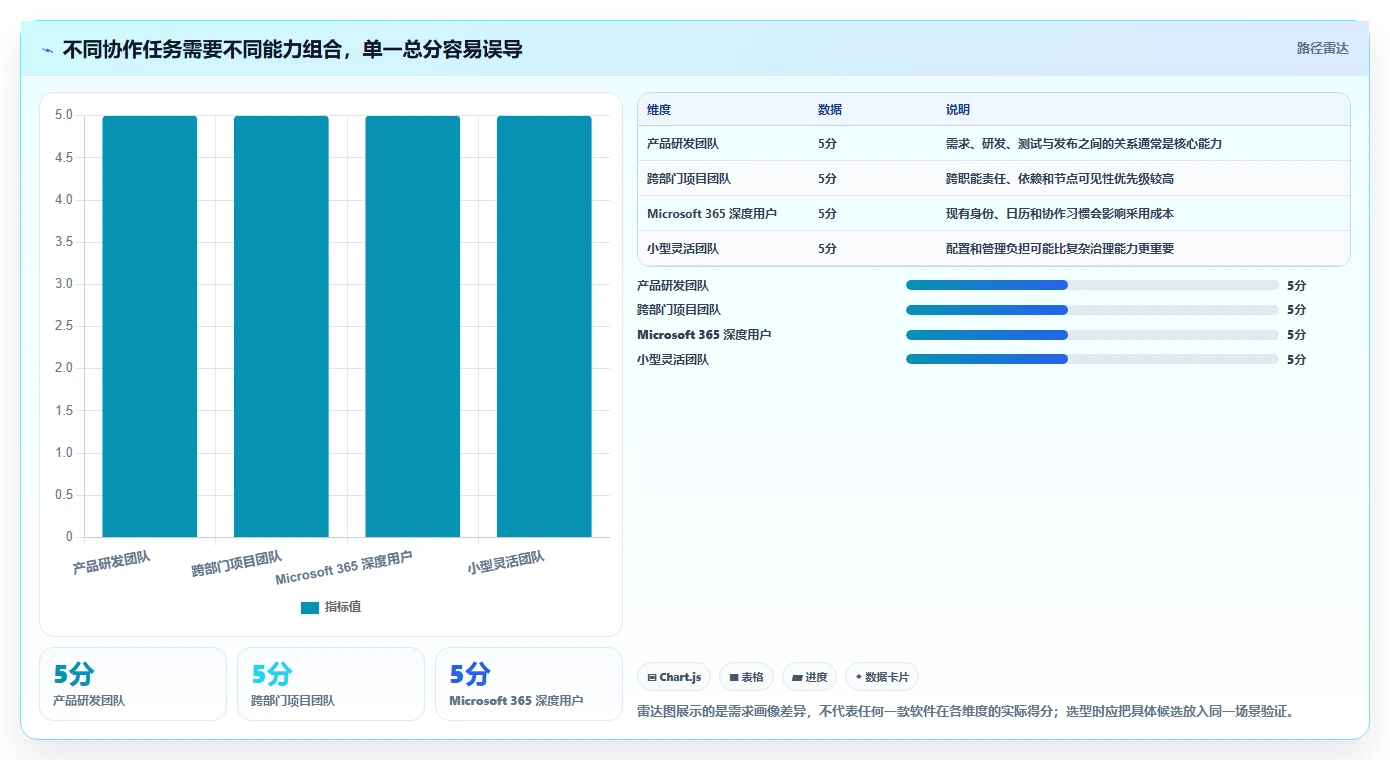Image resolution: width=1390 pixels, height=760 pixels.
Task: Click the progress bar for Microsoft 365 深度用户
Action: [x=1092, y=335]
